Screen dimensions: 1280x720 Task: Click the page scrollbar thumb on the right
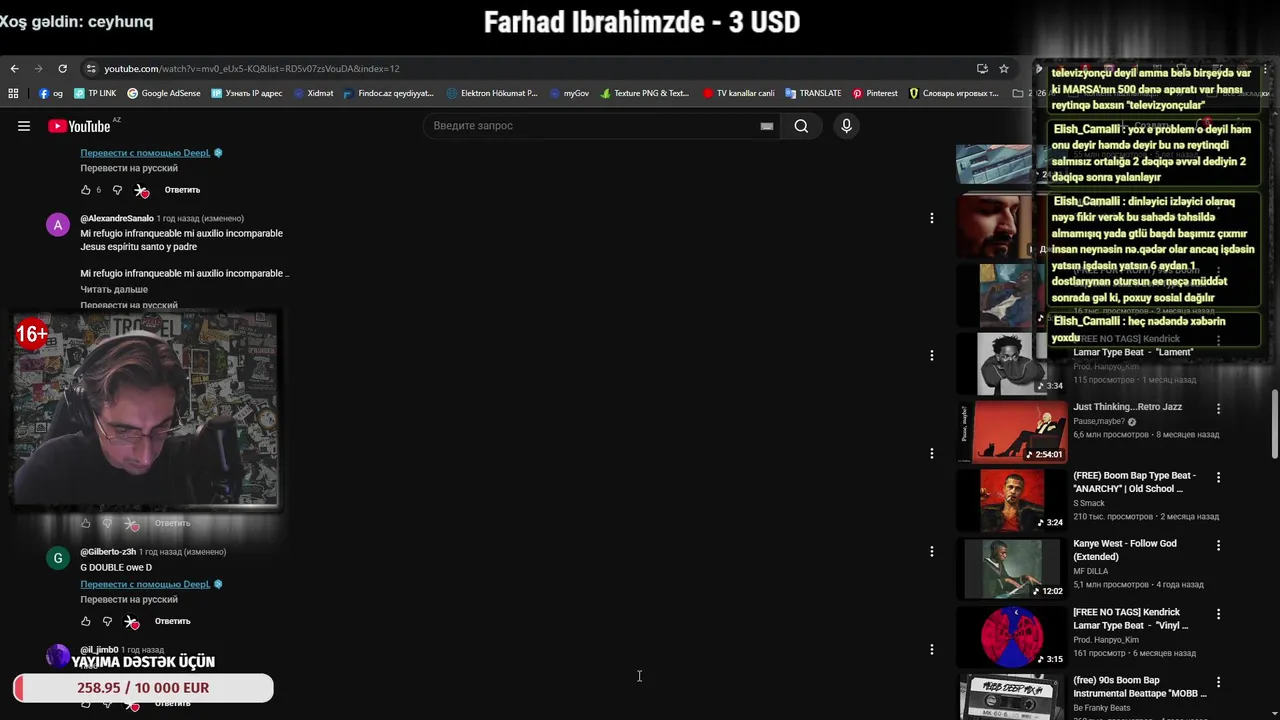pos(1274,422)
